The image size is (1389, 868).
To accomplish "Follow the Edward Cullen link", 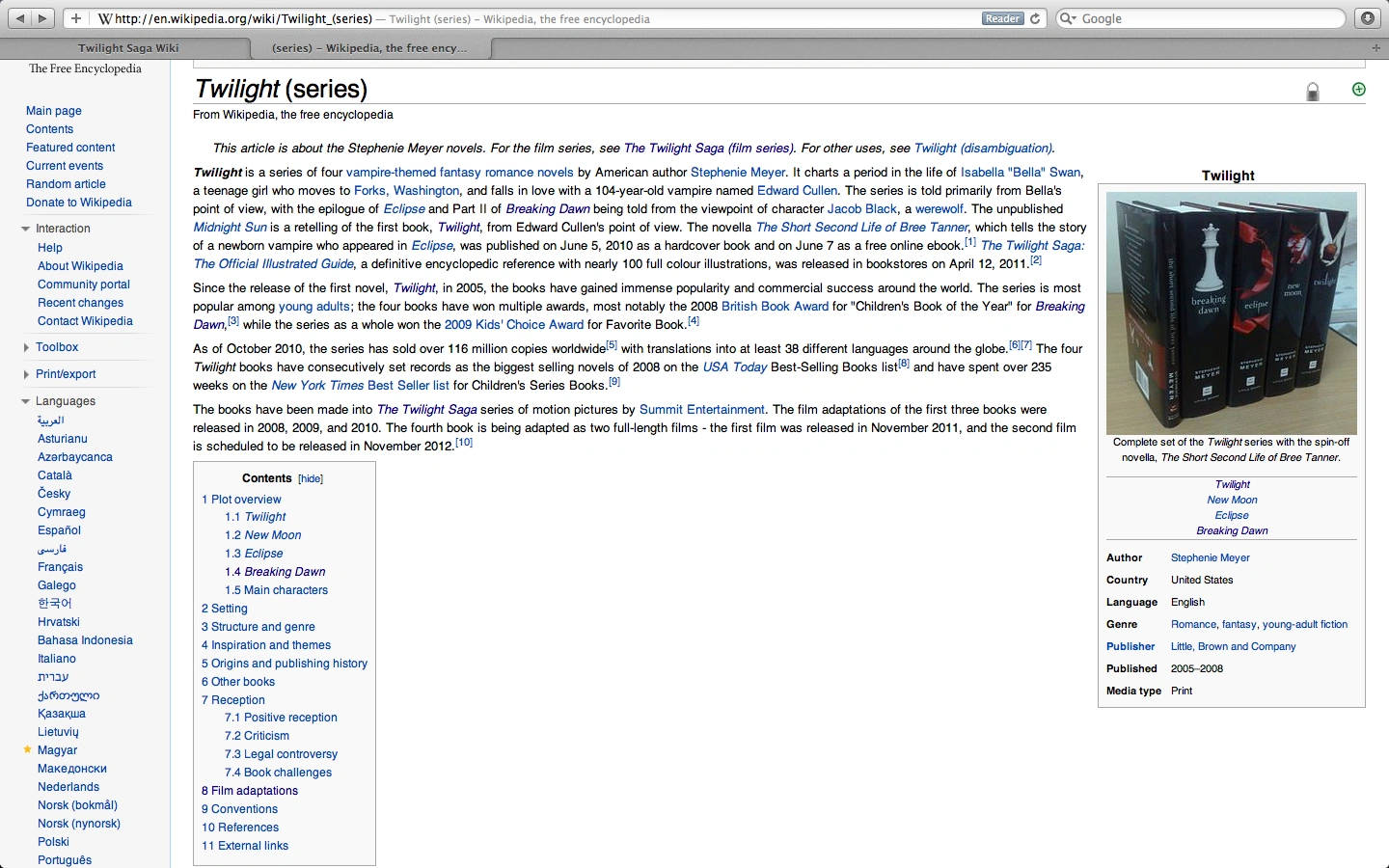I will point(798,191).
